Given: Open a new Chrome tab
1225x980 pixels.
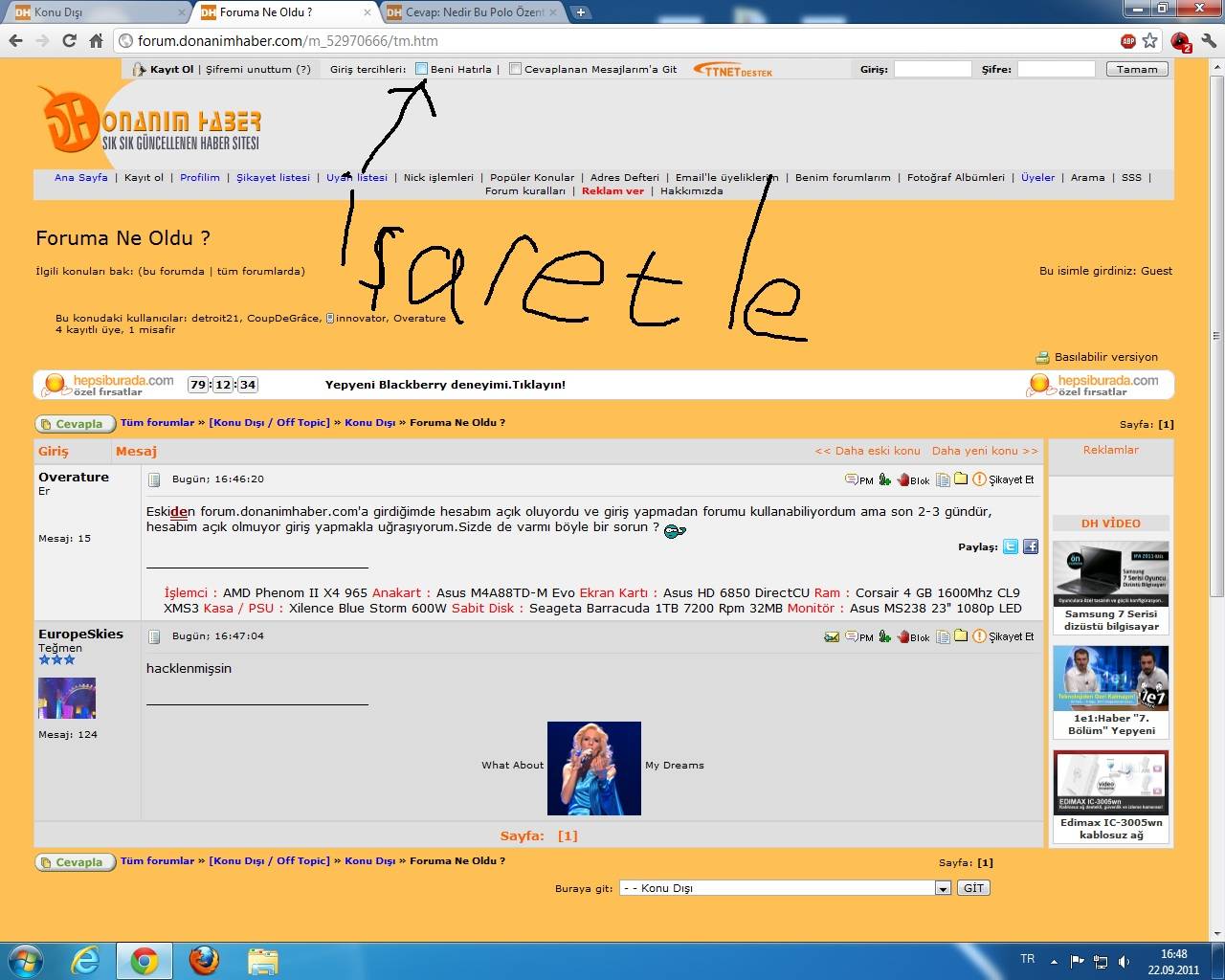Looking at the screenshot, I should point(580,12).
